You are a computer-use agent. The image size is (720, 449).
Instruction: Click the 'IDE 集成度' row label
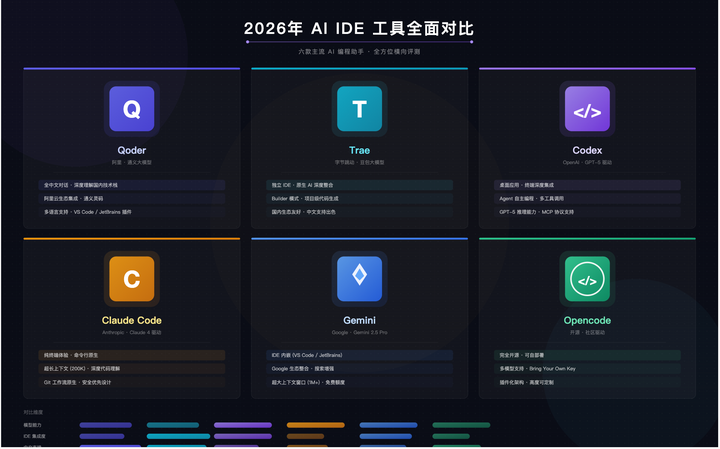[x=34, y=436]
